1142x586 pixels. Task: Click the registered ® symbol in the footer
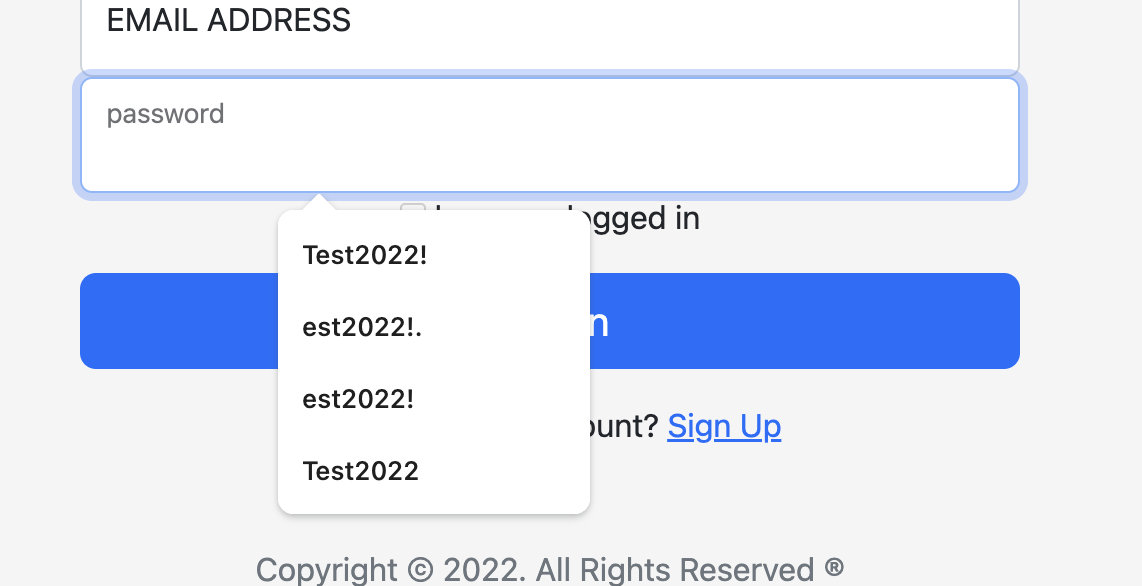point(834,569)
